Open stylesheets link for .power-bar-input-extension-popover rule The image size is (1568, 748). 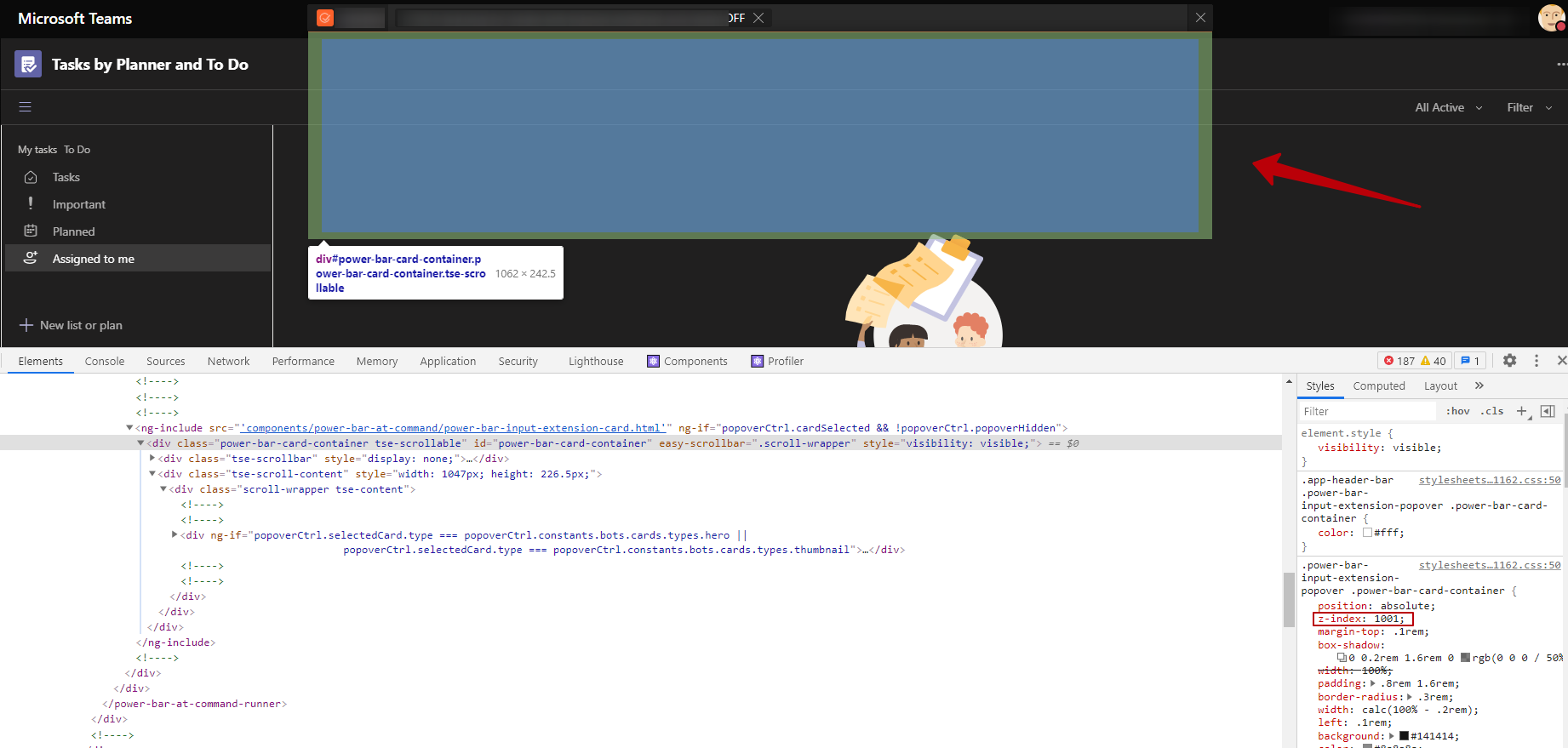[1490, 565]
